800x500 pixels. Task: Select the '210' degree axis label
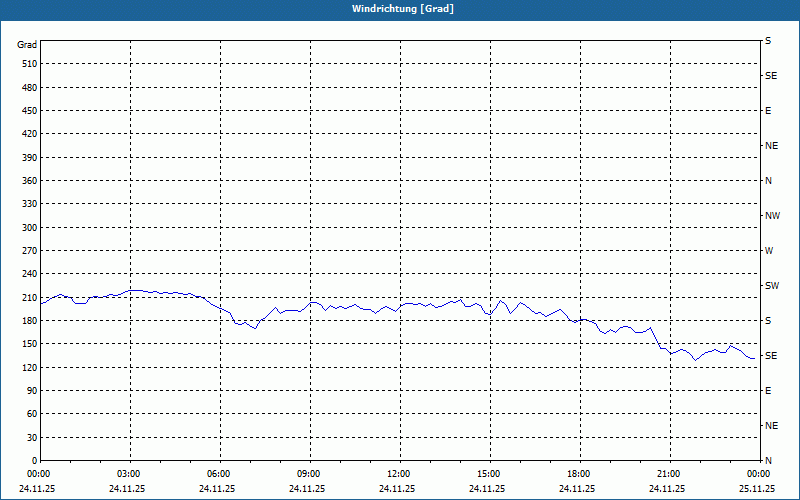[x=30, y=297]
